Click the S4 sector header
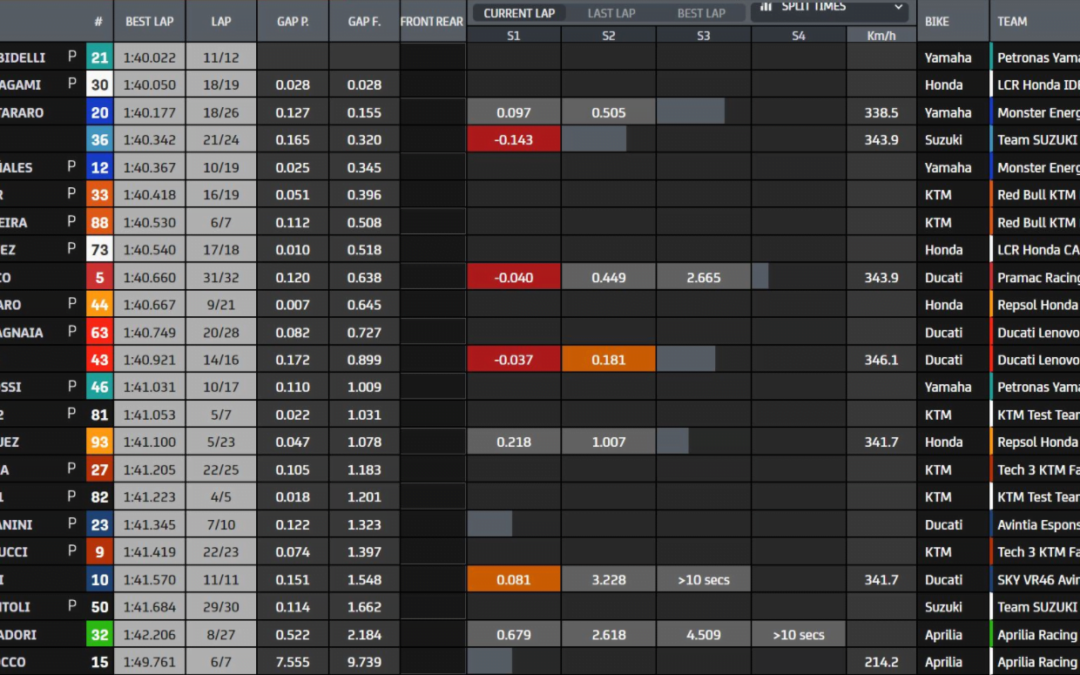The height and width of the screenshot is (675, 1080). 798,35
